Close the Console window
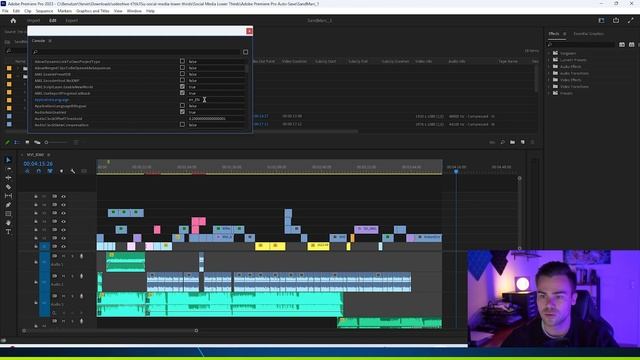 pos(249,31)
